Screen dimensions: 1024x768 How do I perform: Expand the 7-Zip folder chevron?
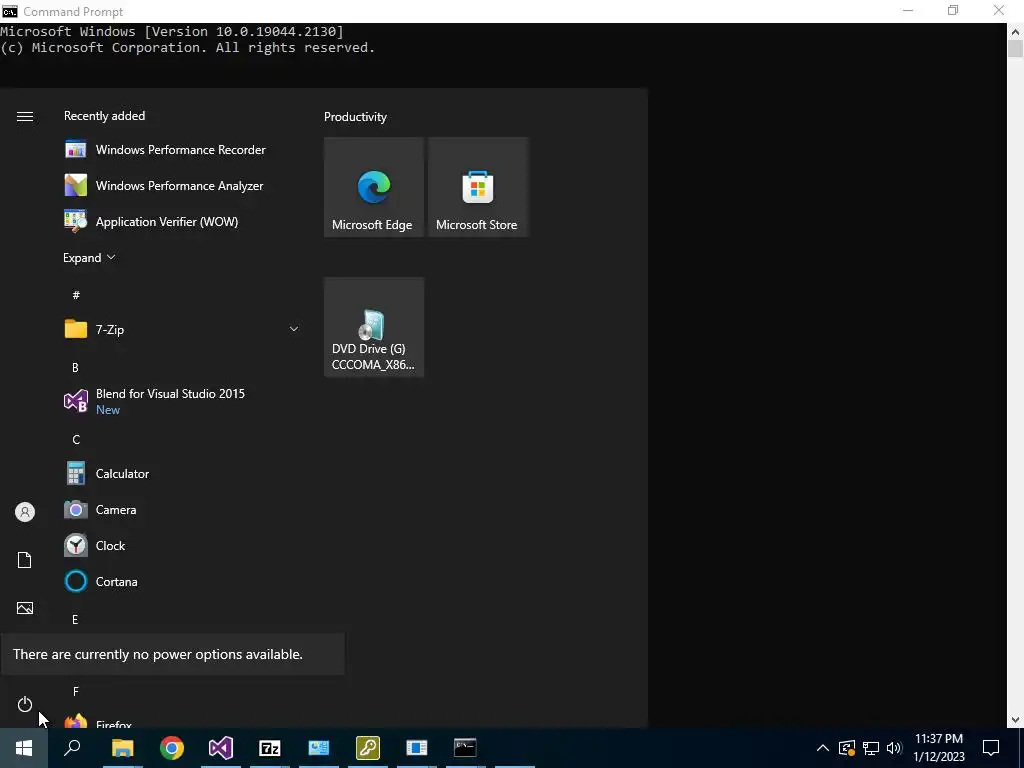pos(294,329)
